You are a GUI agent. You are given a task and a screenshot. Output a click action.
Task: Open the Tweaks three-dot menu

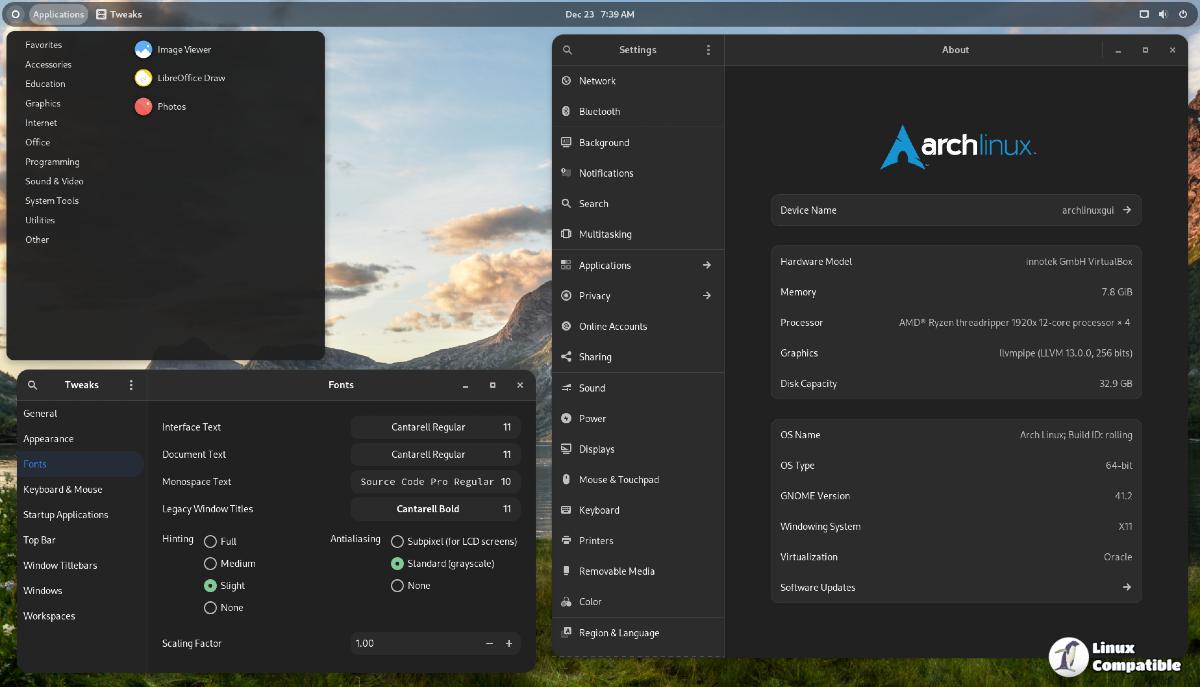click(131, 385)
